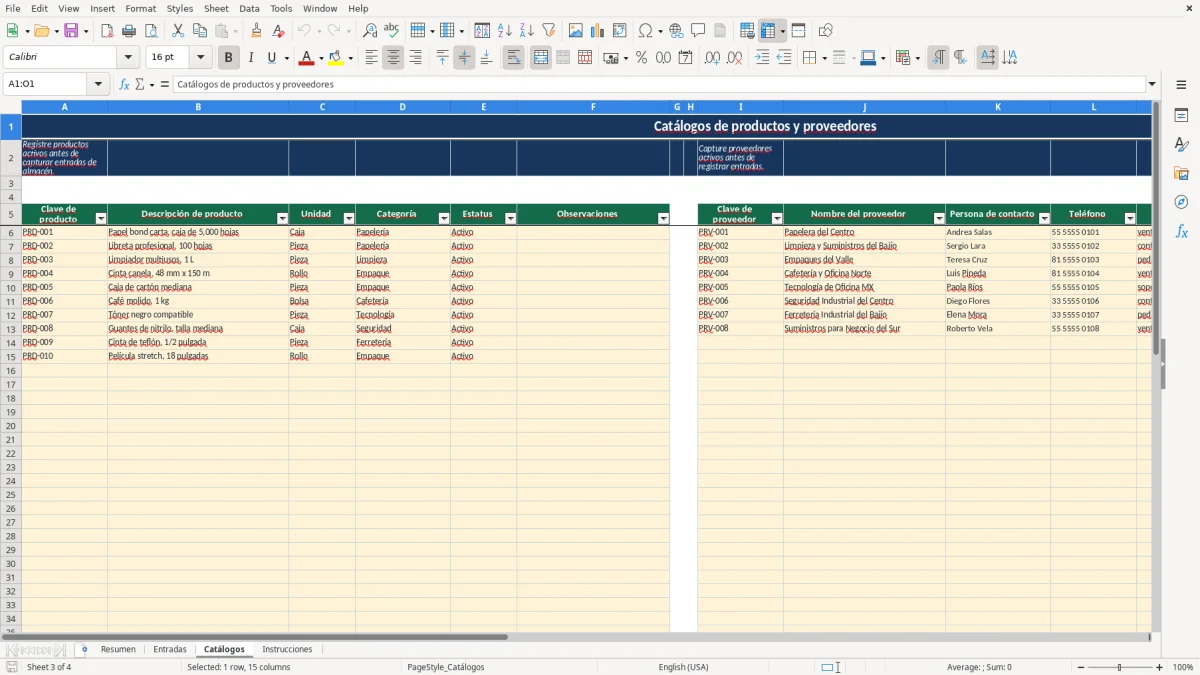Switch to the Instrucciones sheet tab
Screen dimensions: 1200x675
(287, 649)
